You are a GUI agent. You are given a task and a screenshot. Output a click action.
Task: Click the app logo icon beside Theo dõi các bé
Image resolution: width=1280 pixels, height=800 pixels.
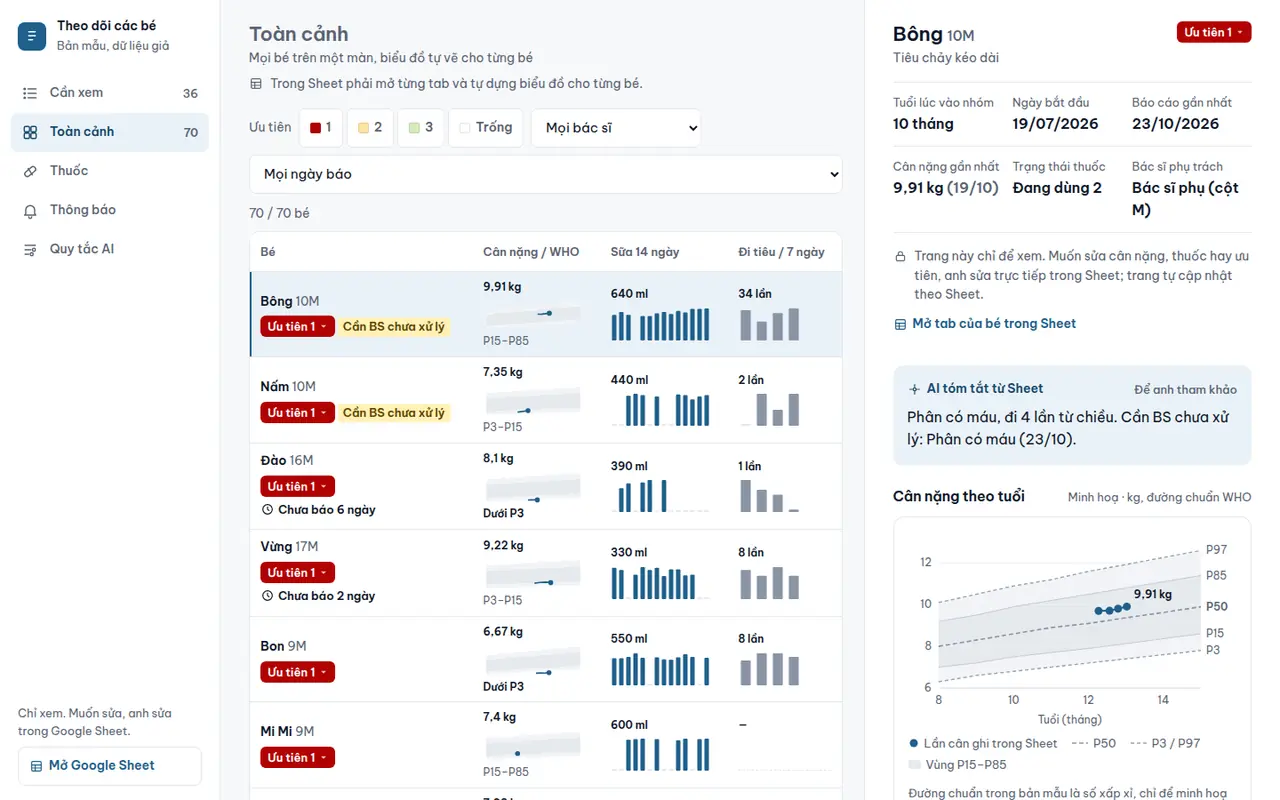pos(32,36)
